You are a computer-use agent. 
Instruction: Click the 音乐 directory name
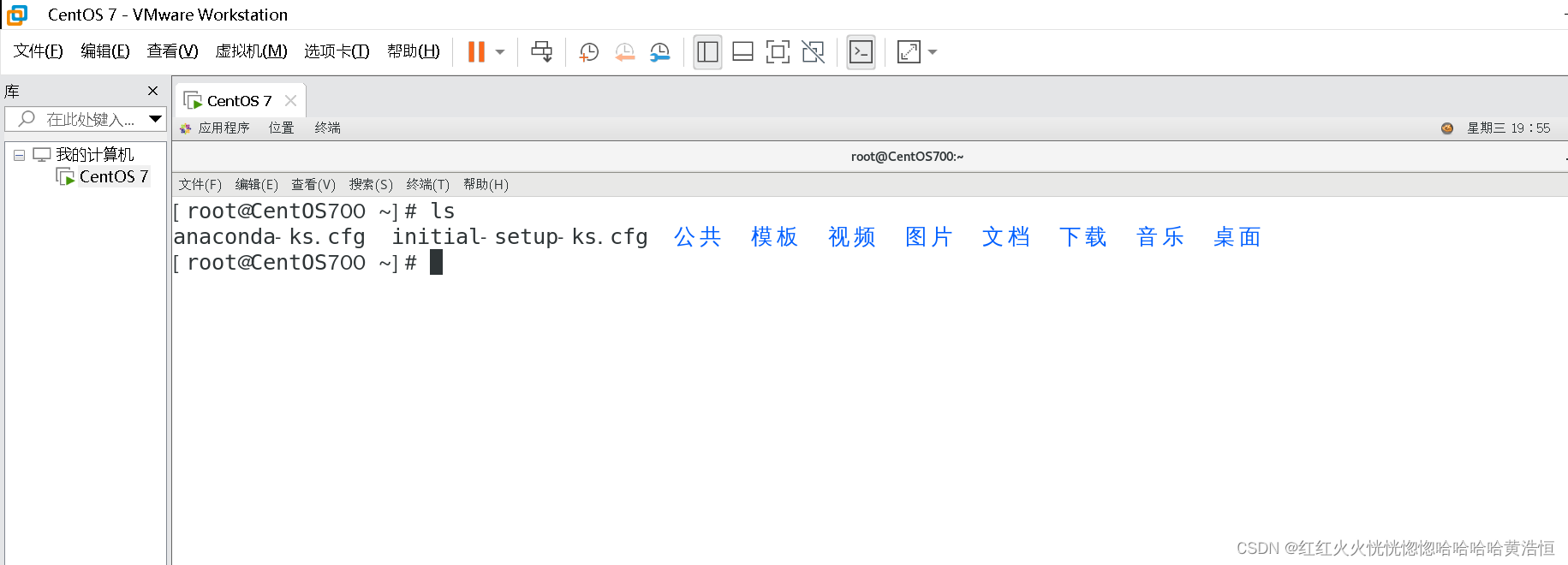[x=1160, y=236]
